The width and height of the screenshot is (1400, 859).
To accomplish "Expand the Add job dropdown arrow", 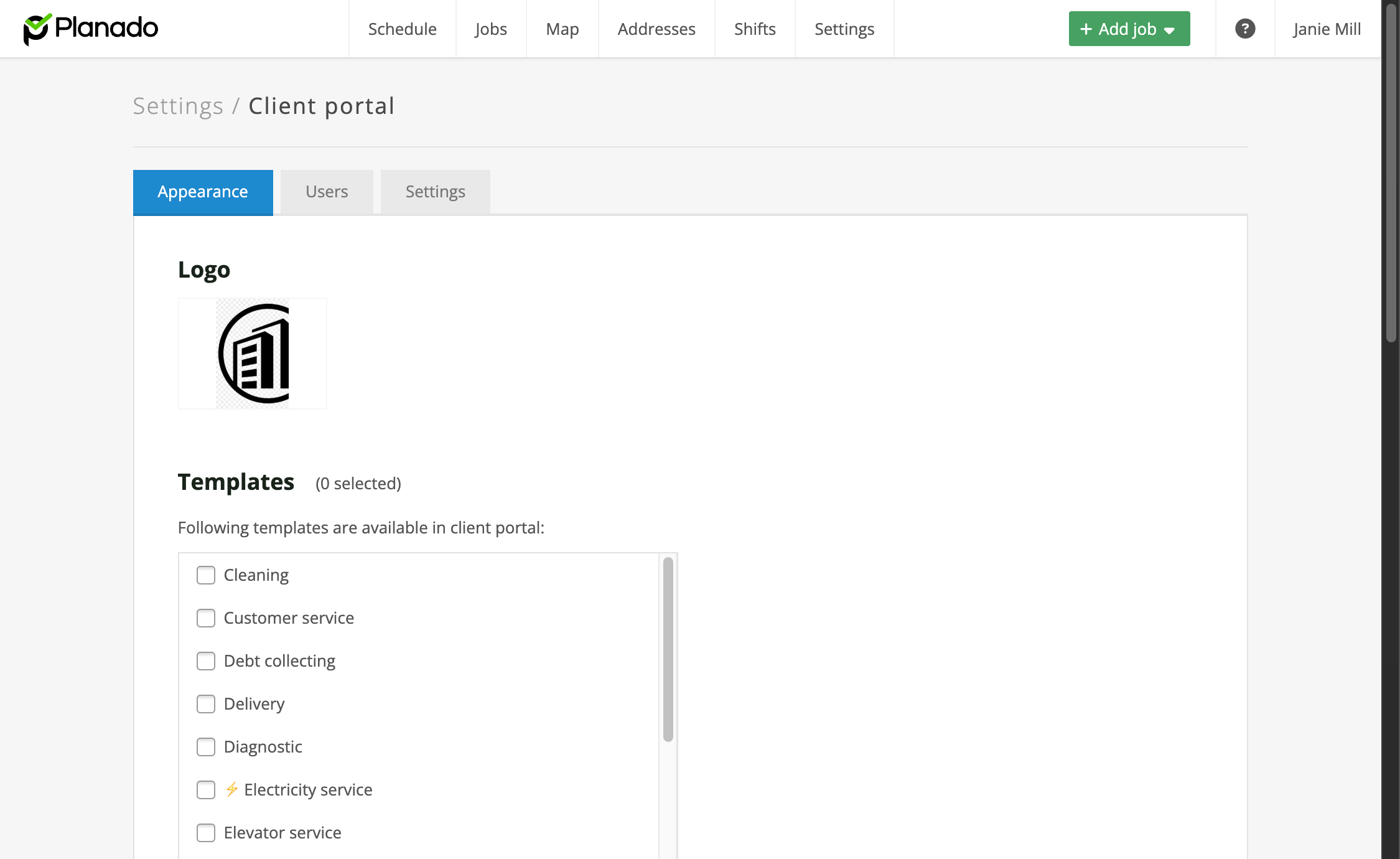I will [1170, 30].
